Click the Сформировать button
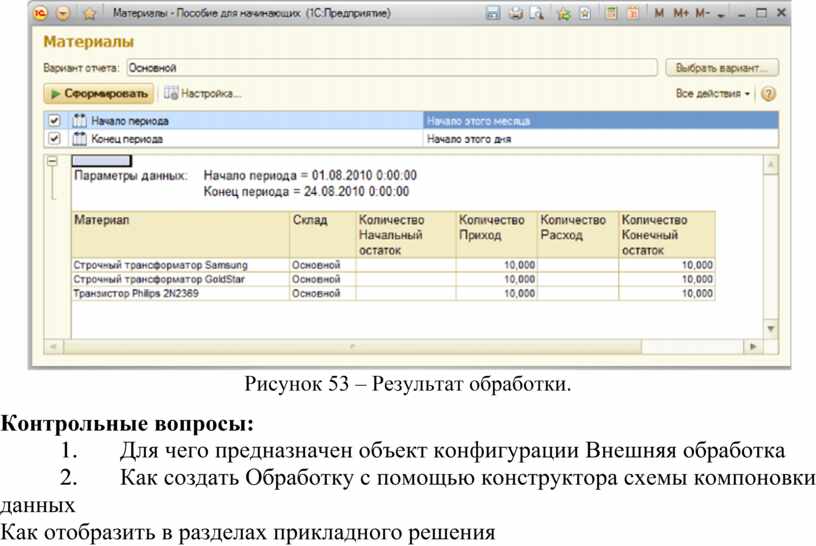 coord(99,94)
